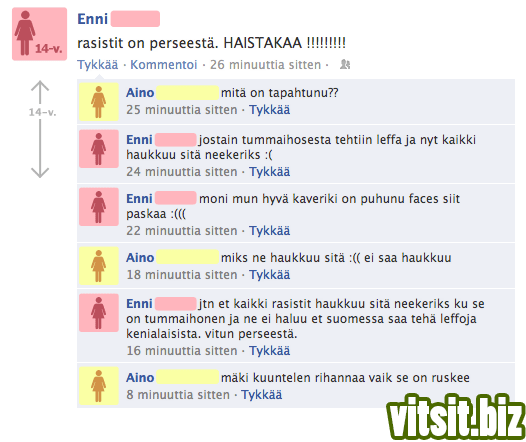This screenshot has width=526, height=442.
Task: Click Aino's avatar on 'mäki kuuntelen' comment
Action: click(x=99, y=386)
